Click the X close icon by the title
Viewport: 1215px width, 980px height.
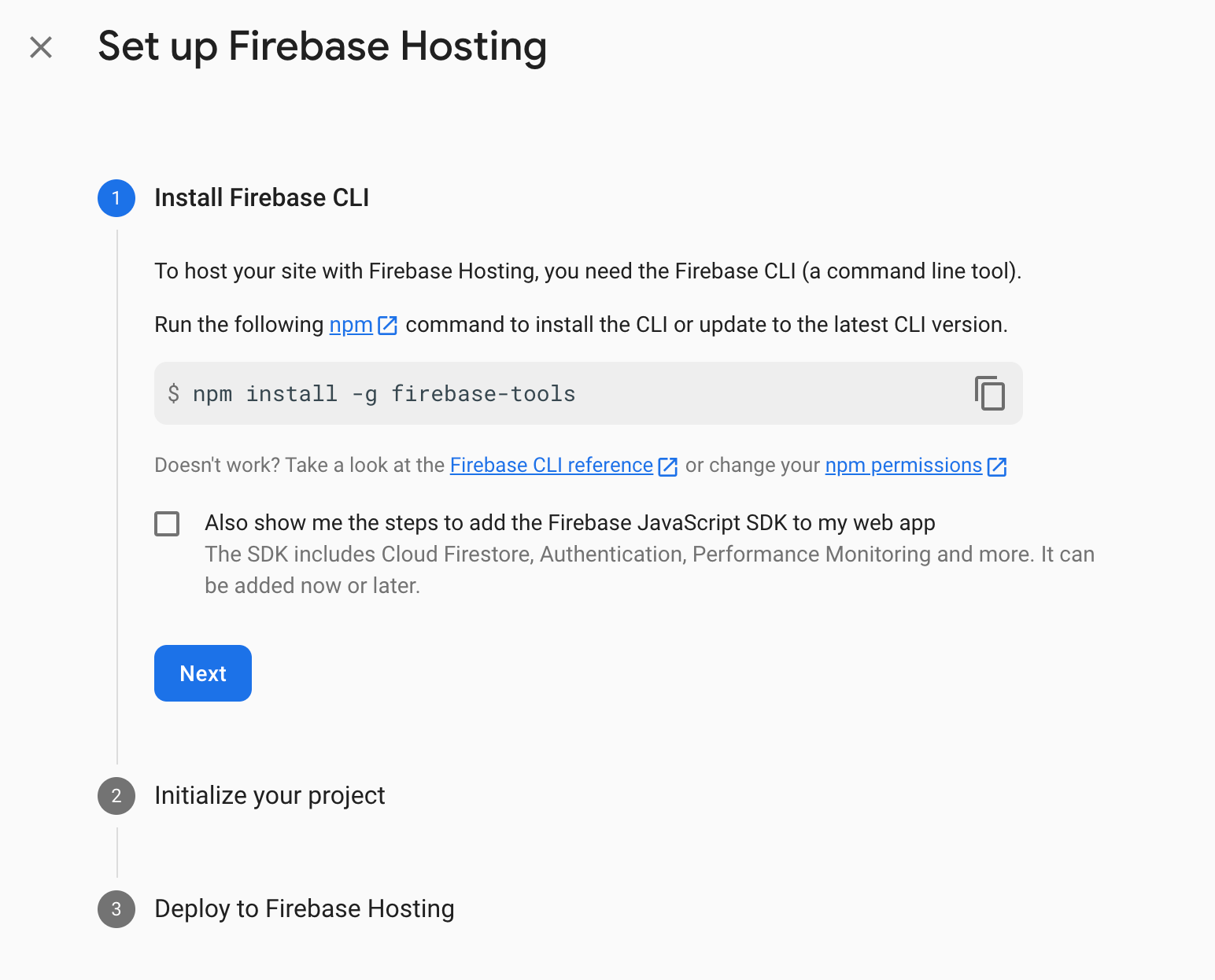tap(41, 47)
